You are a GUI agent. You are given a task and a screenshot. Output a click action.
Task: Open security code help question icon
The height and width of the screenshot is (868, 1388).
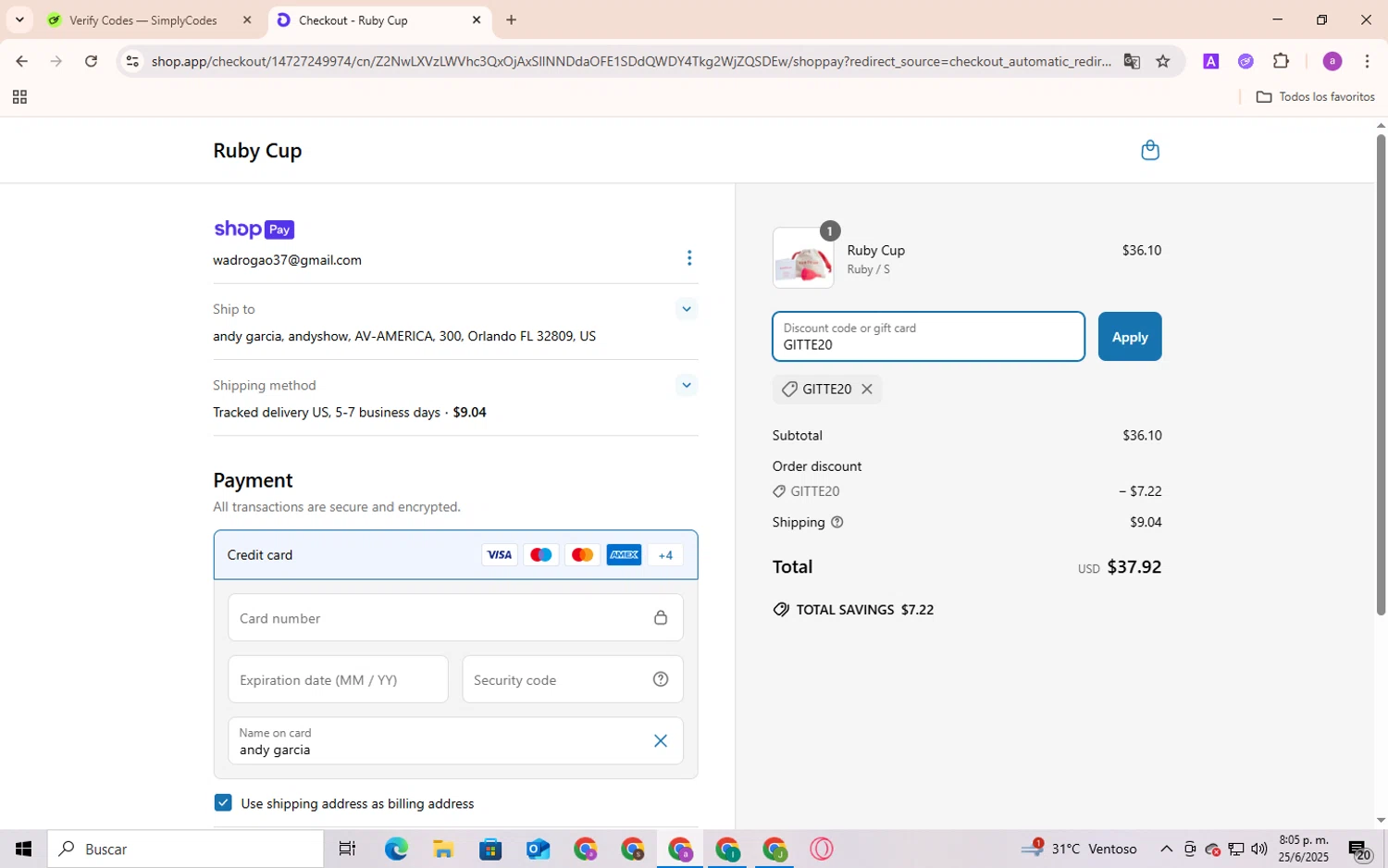(661, 679)
